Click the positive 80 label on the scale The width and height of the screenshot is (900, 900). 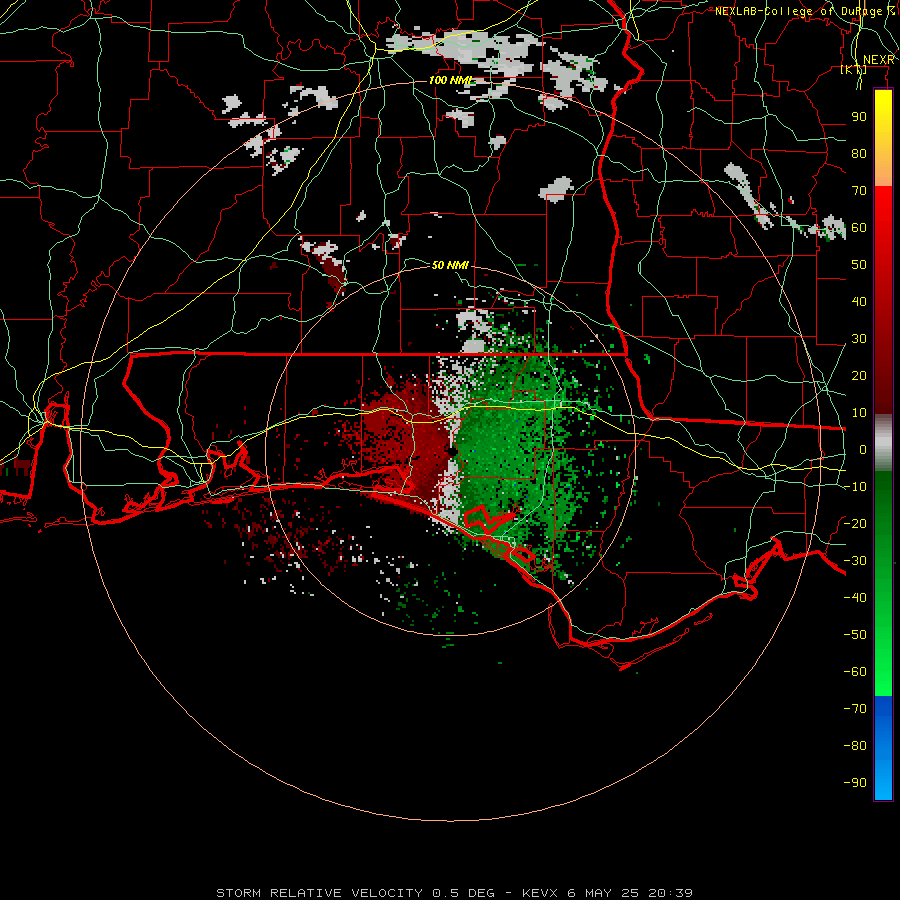(859, 153)
